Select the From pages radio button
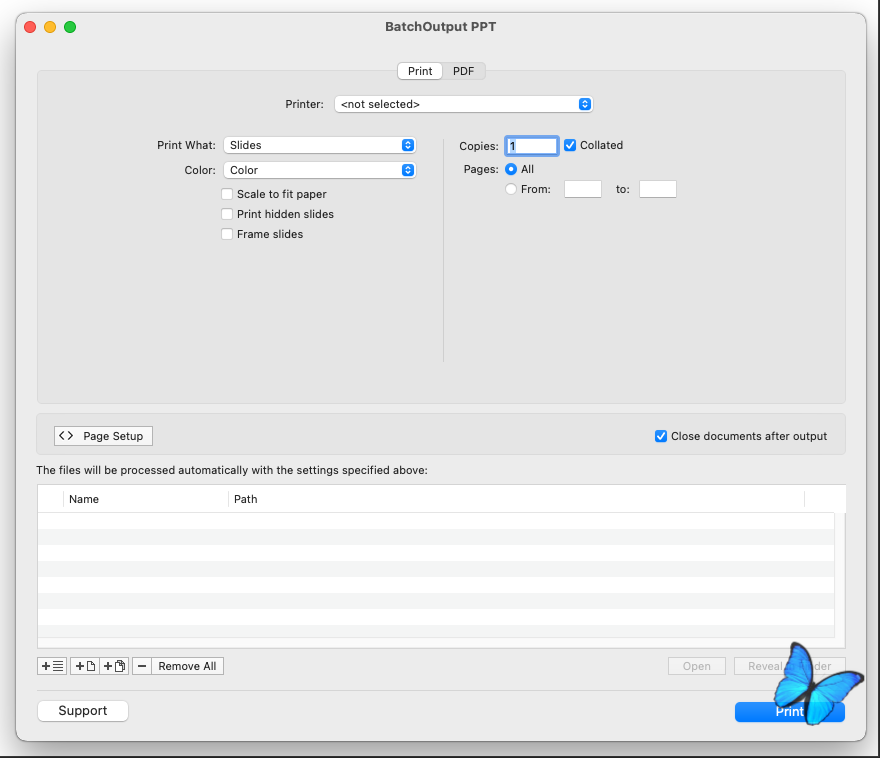880x758 pixels. [511, 189]
